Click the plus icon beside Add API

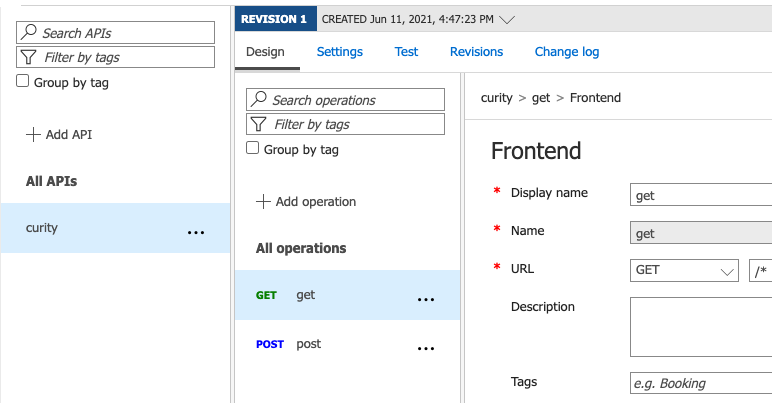pos(33,134)
